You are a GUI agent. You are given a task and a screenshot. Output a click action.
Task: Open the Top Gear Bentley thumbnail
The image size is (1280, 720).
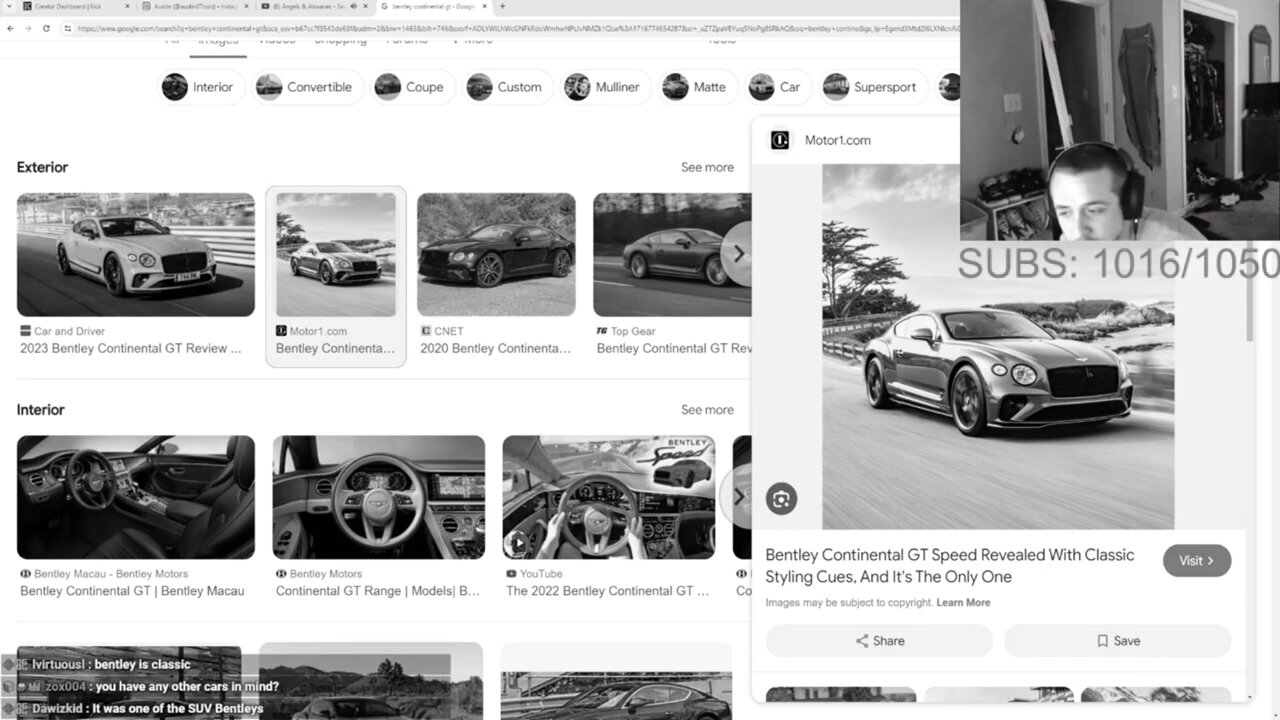[672, 255]
